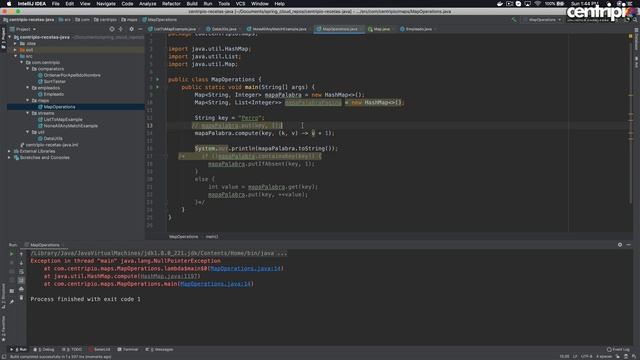The image size is (640, 360).
Task: Open the SonarLint tool window button
Action: coord(100,349)
